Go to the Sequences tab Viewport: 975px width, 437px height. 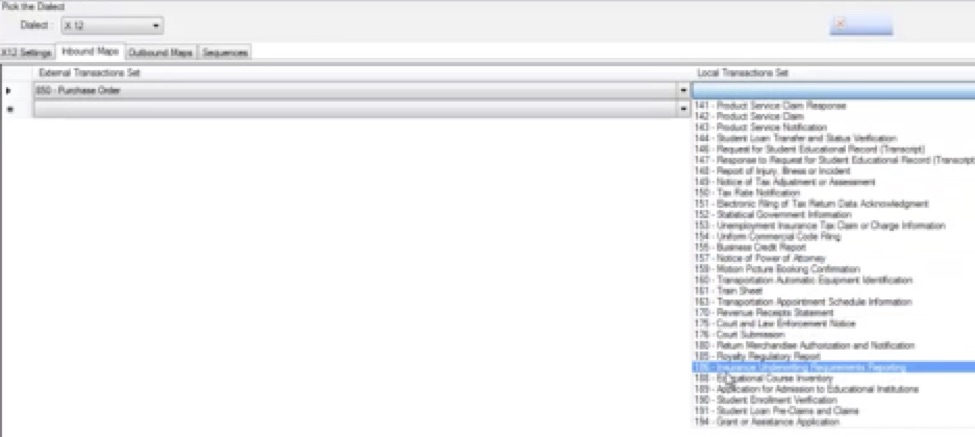coord(225,52)
